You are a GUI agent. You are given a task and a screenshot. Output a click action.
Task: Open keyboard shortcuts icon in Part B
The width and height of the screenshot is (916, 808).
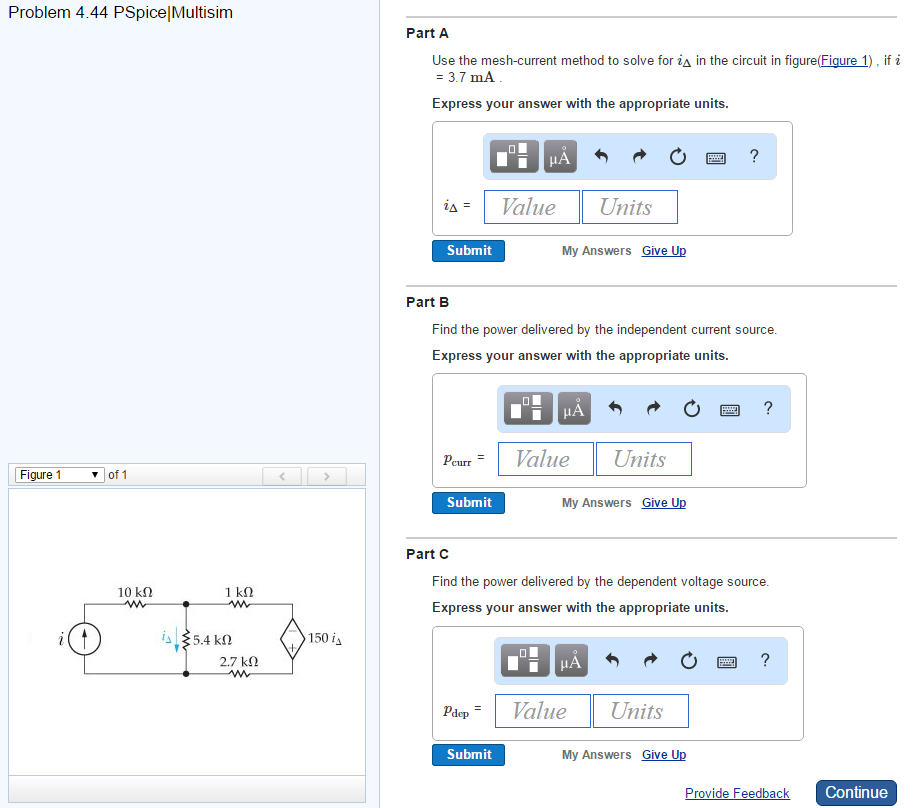(729, 408)
